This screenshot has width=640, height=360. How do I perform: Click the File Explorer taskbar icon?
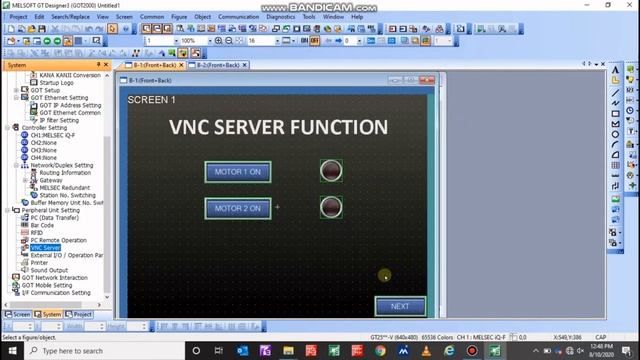pyautogui.click(x=289, y=351)
